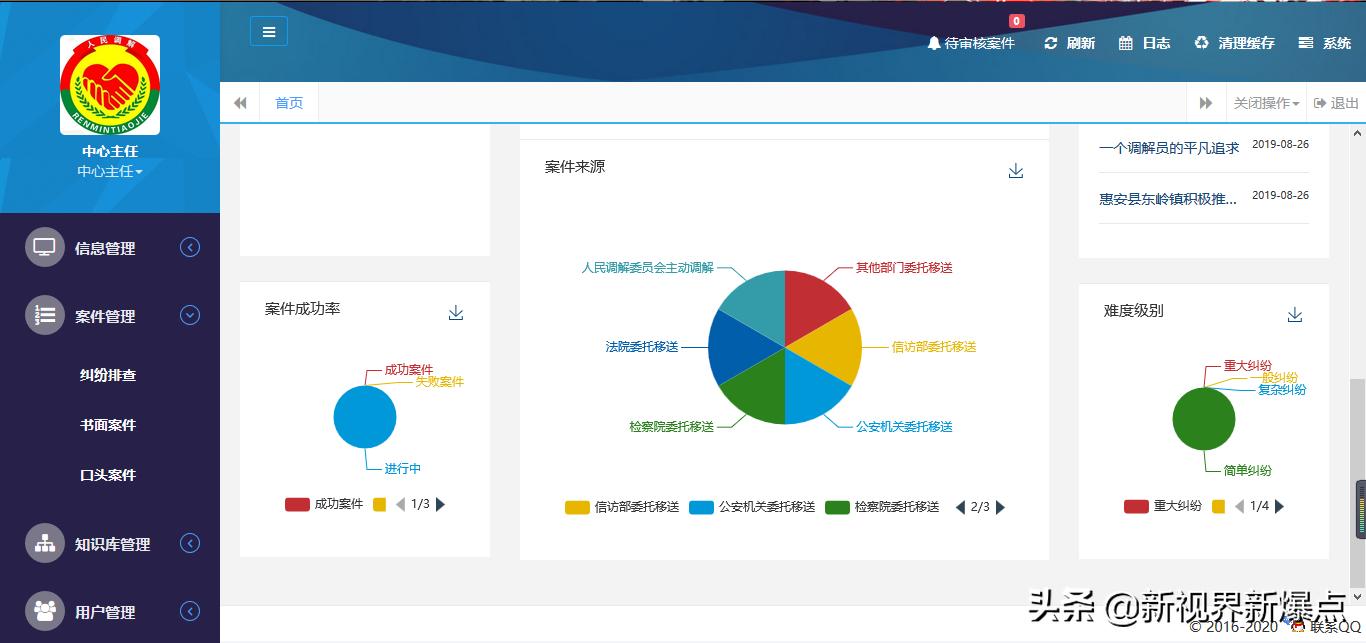Select 书面案件 from the sidebar menu
1366x643 pixels.
click(107, 425)
